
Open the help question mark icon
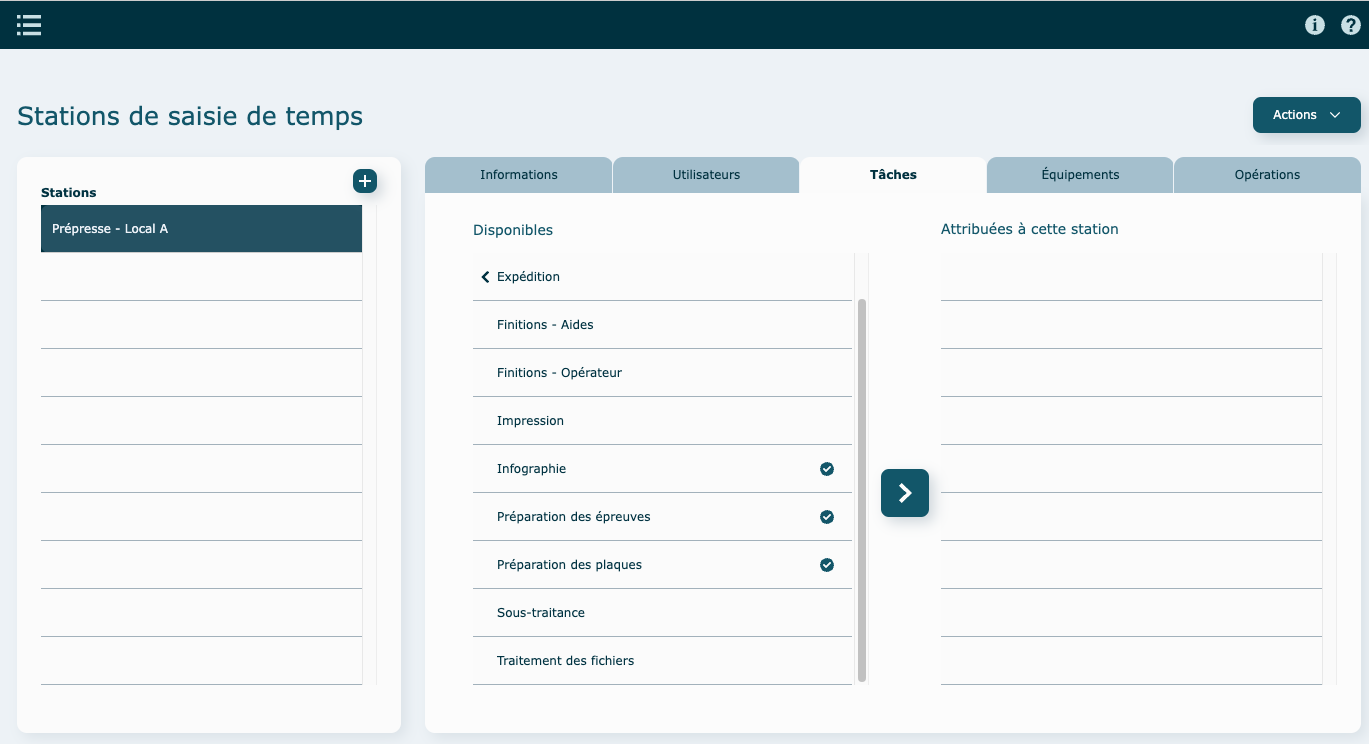1350,25
